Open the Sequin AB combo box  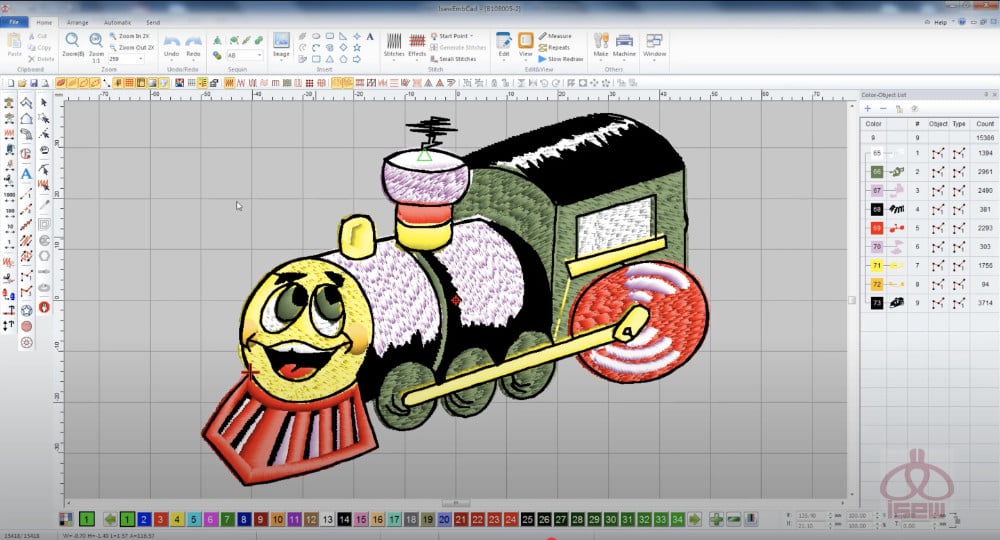(244, 55)
